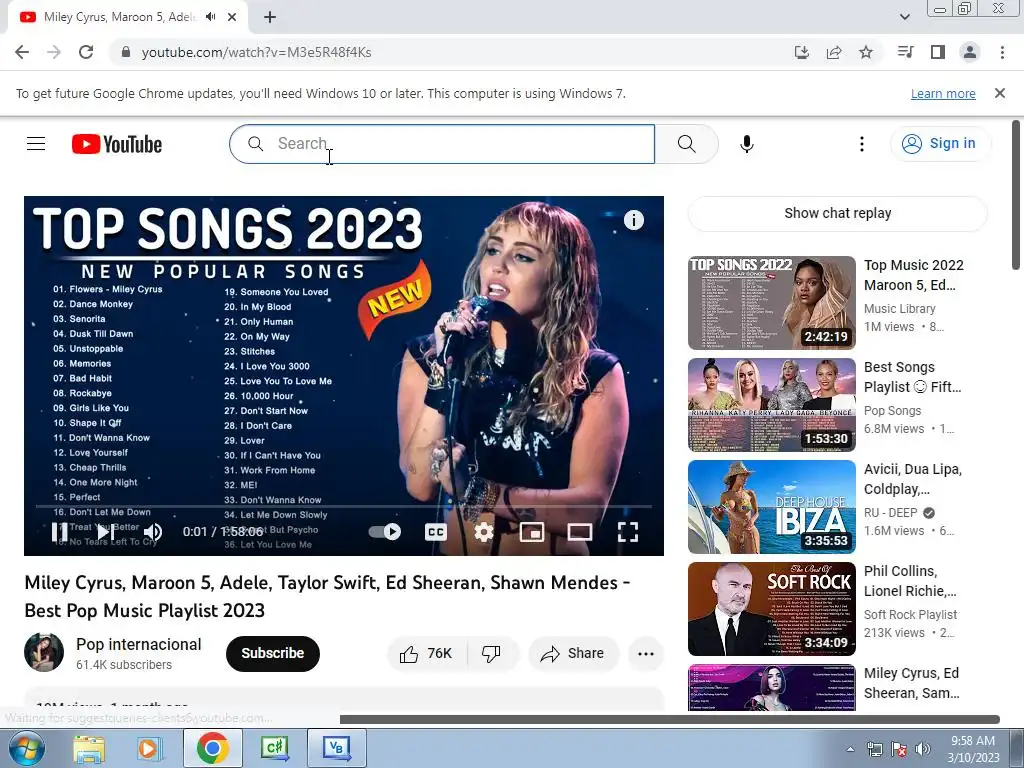
Task: Dislike this video
Action: (492, 654)
